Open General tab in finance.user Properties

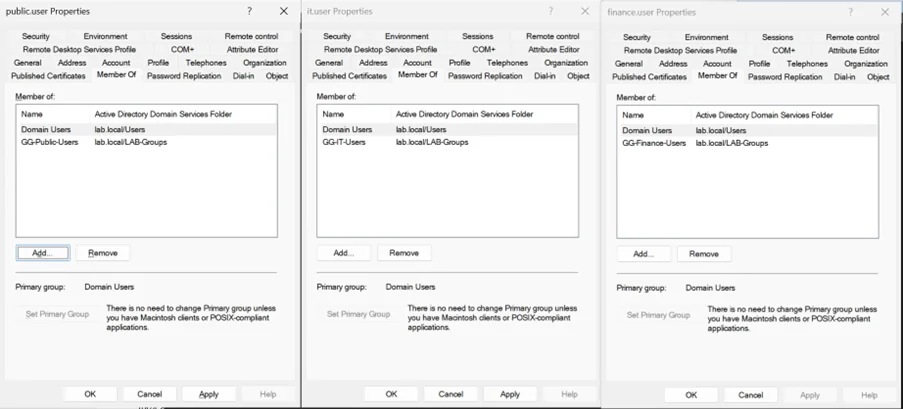click(629, 64)
